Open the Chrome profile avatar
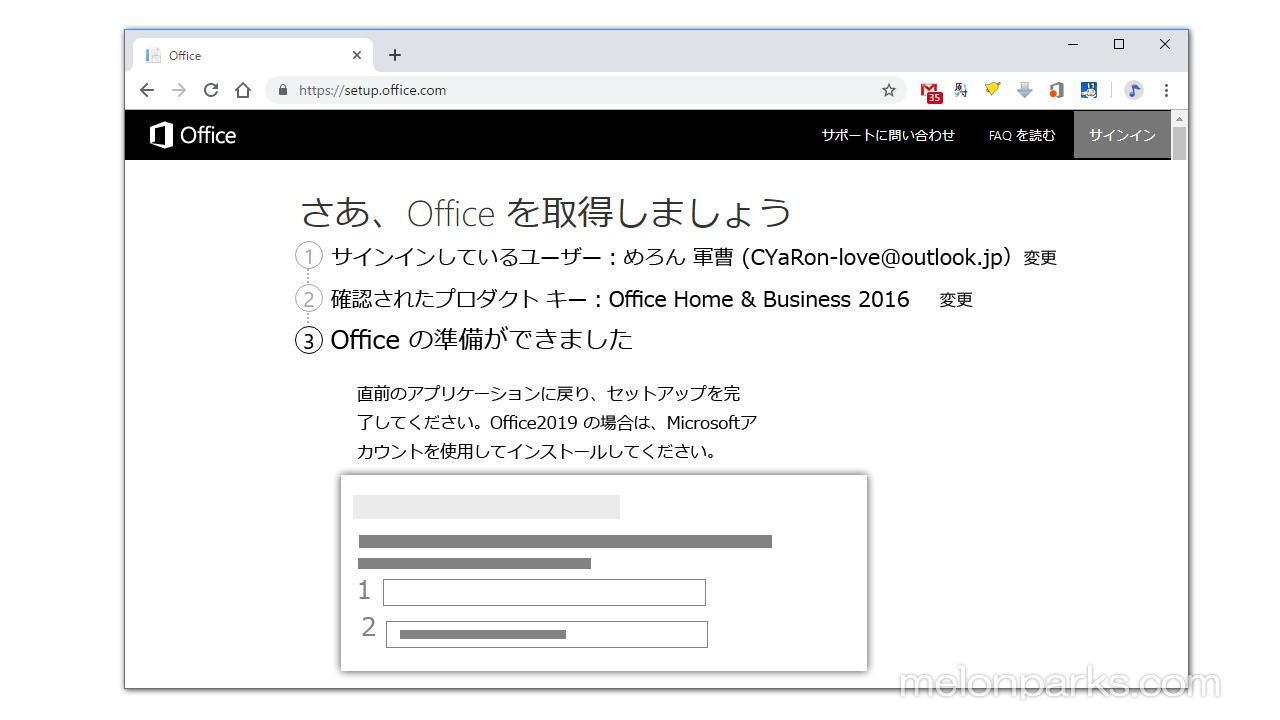Screen dimensions: 1280x720 pyautogui.click(x=1134, y=90)
